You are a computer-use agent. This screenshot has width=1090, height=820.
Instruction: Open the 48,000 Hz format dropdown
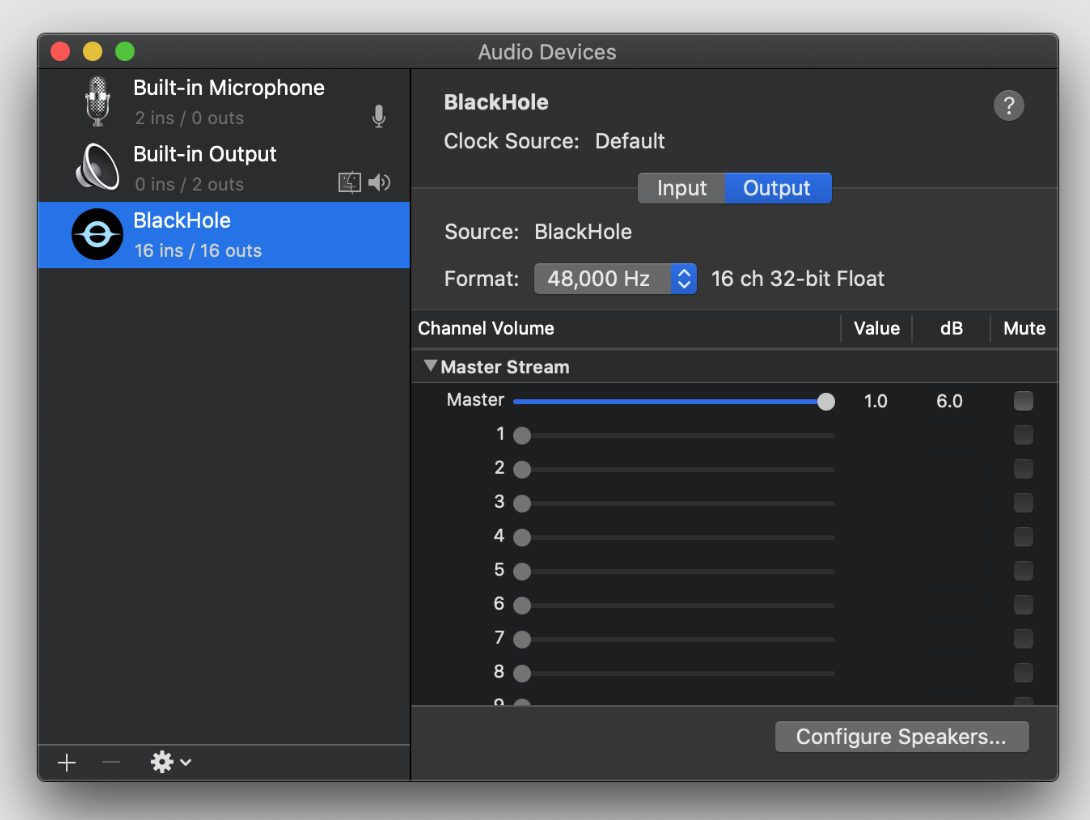click(x=615, y=279)
